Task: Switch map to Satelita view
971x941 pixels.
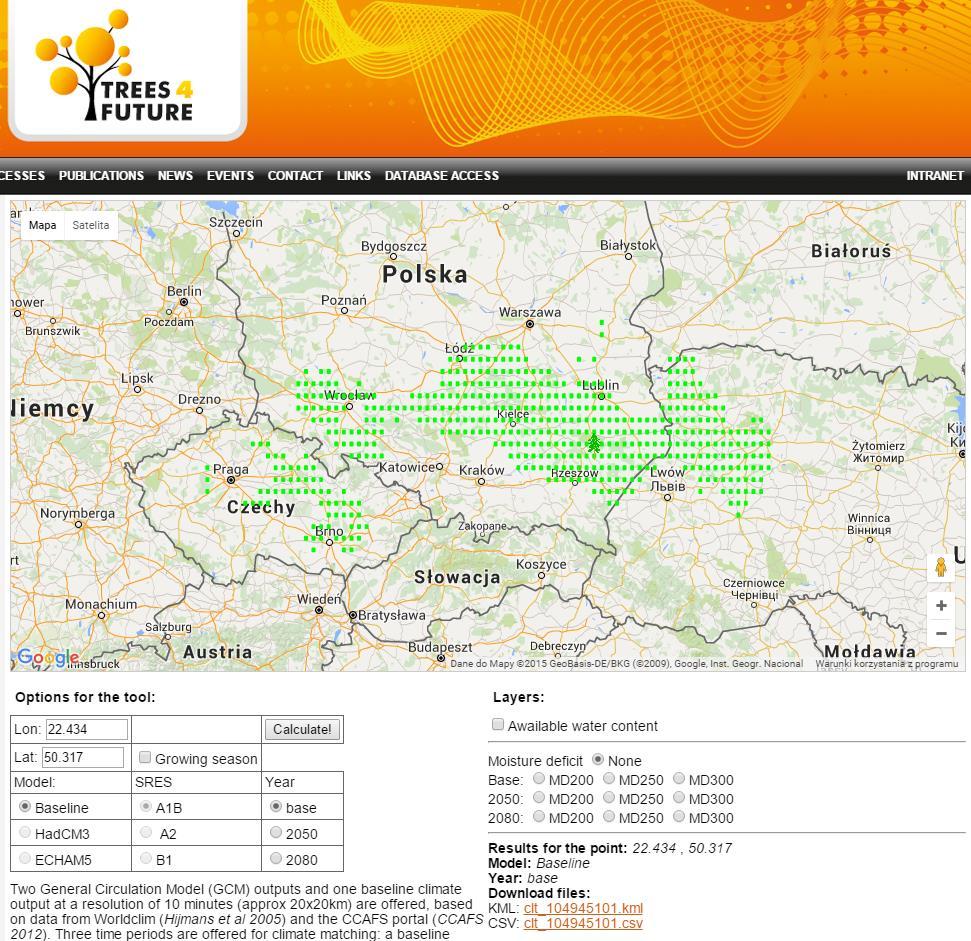Action: [90, 225]
